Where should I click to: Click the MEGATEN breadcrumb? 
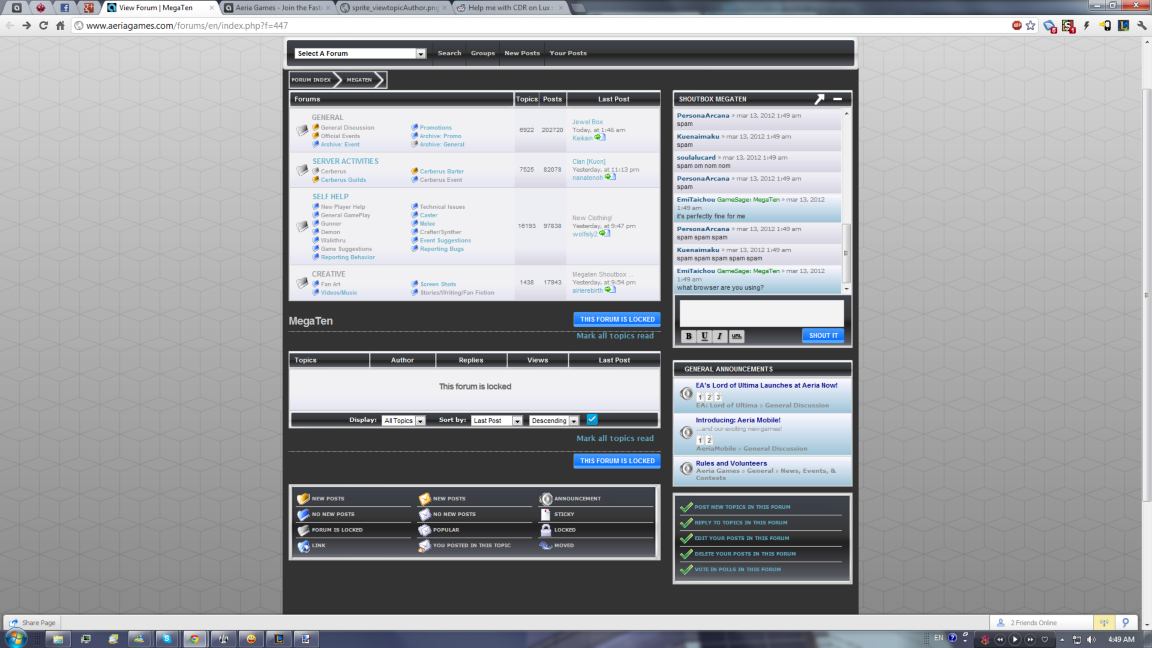[359, 79]
